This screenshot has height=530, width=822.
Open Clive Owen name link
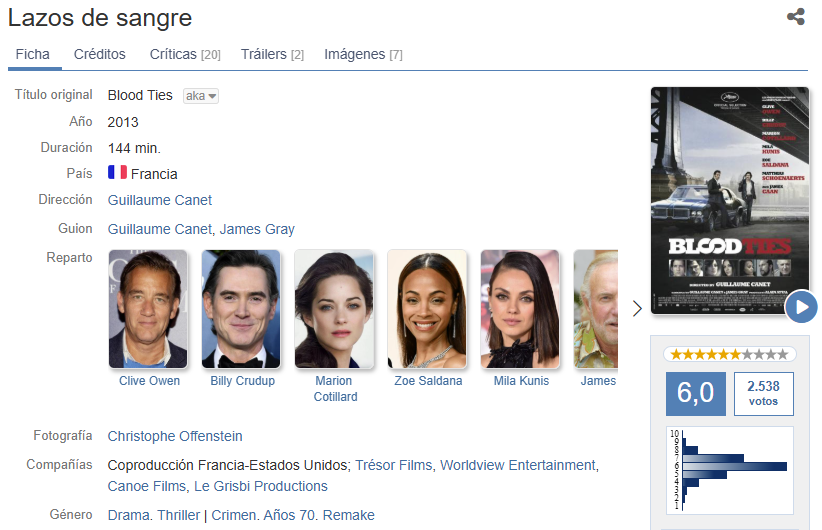click(x=149, y=381)
